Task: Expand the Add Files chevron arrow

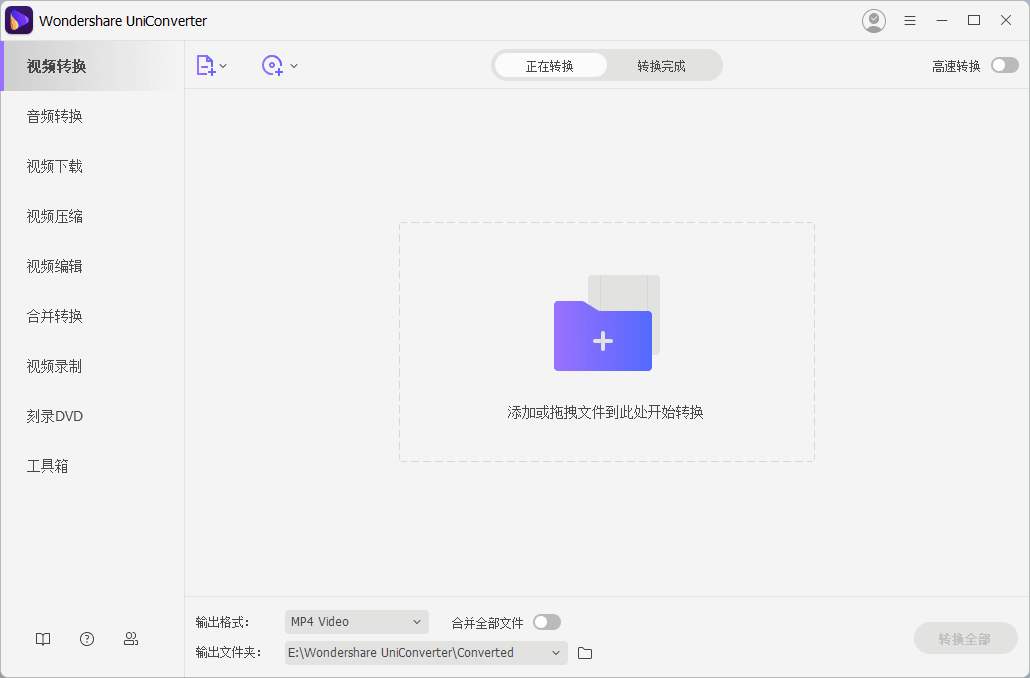Action: [222, 65]
